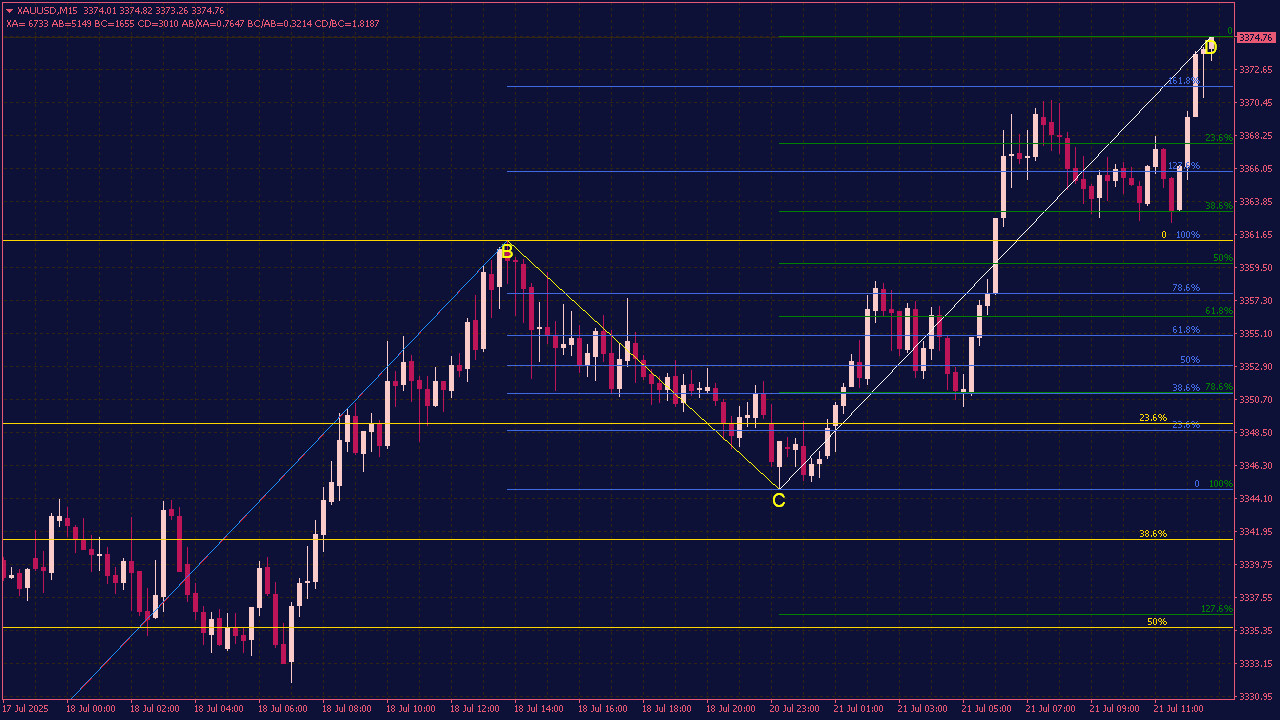Click the yellow 50% retracement label
The width and height of the screenshot is (1280, 720).
point(1156,622)
